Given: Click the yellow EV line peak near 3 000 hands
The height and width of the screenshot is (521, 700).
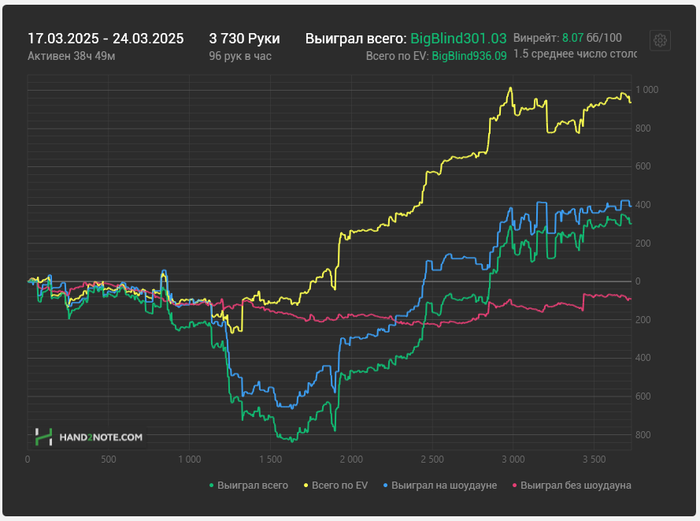Looking at the screenshot, I should point(511,88).
